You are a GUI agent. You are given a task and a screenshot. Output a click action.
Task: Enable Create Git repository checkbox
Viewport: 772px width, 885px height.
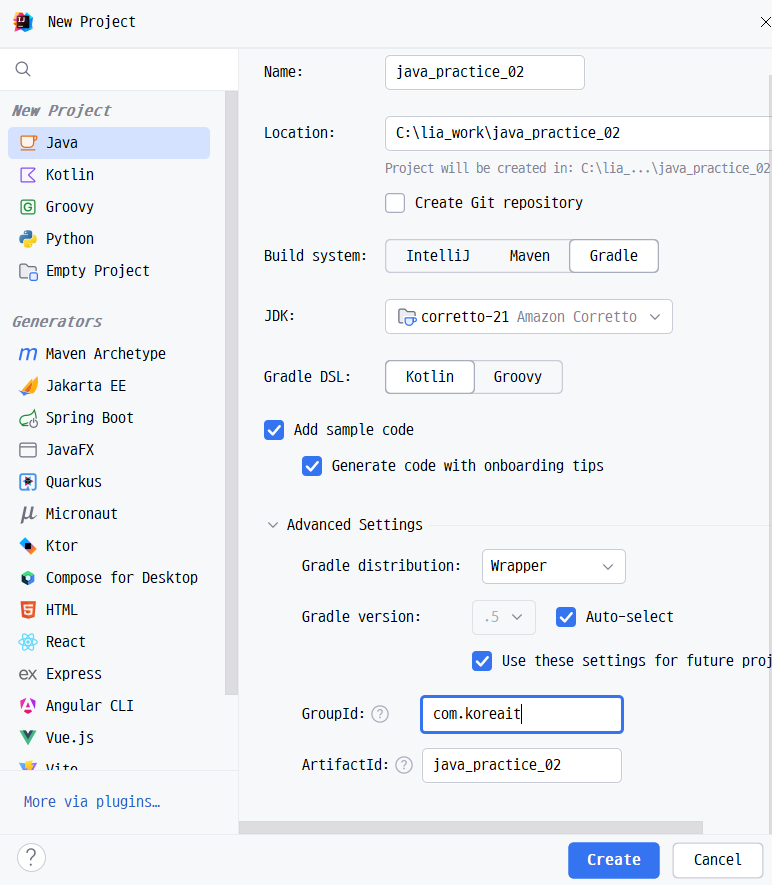[x=395, y=203]
